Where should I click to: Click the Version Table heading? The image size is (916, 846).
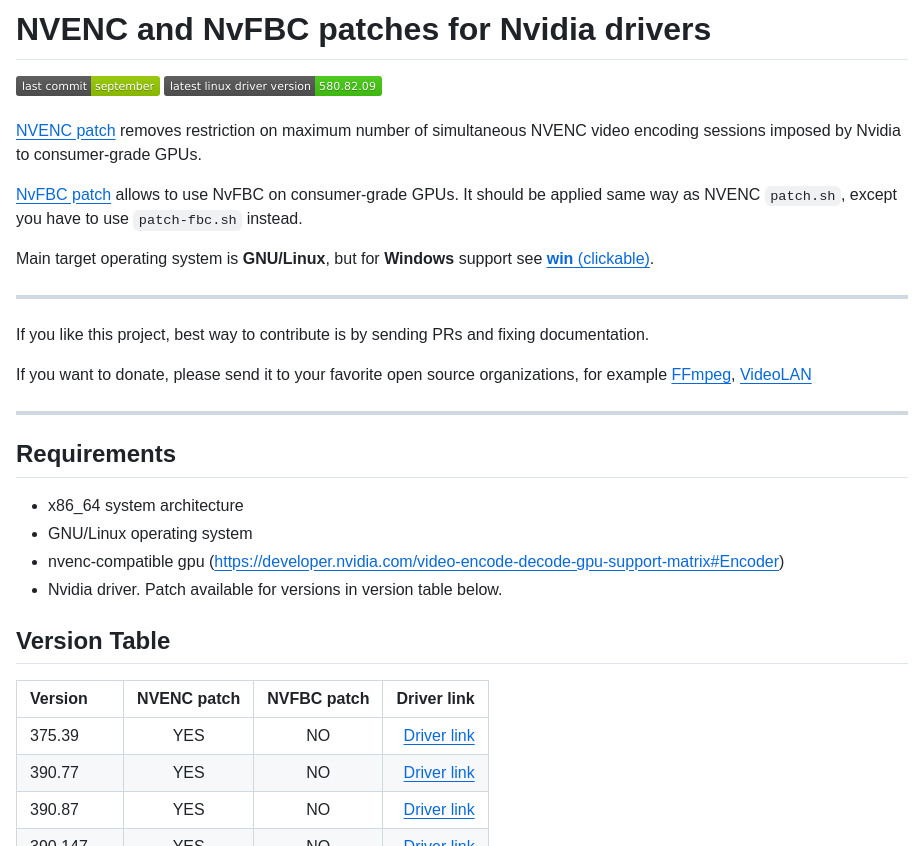pos(92,641)
